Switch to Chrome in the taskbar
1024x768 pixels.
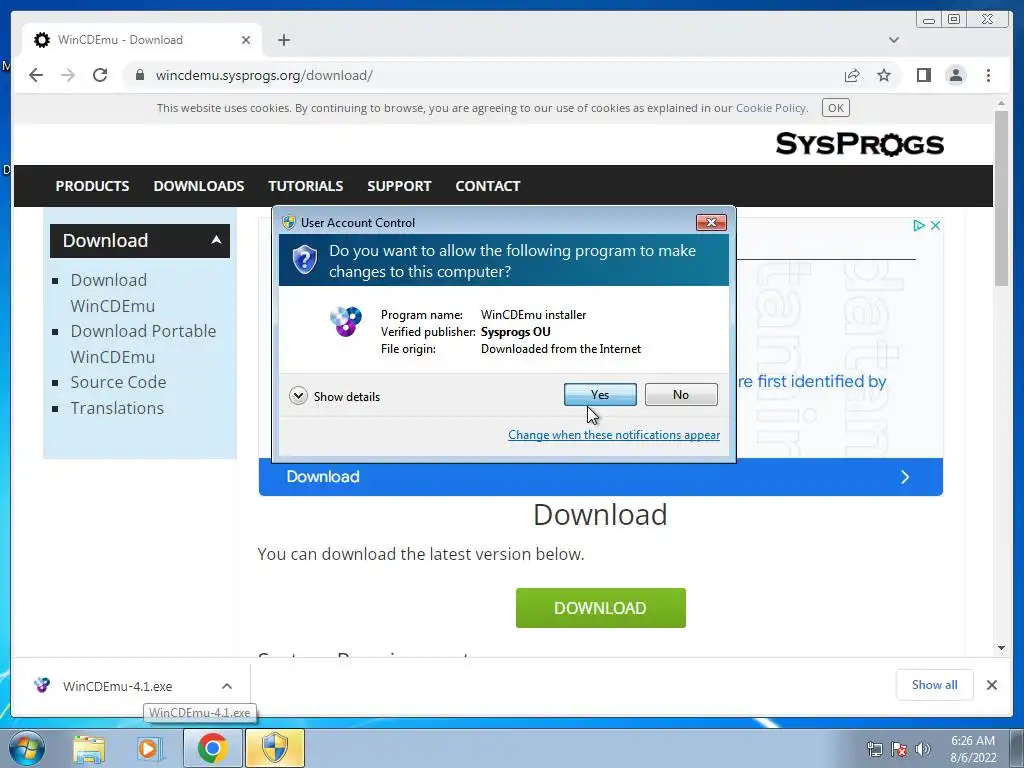point(212,748)
